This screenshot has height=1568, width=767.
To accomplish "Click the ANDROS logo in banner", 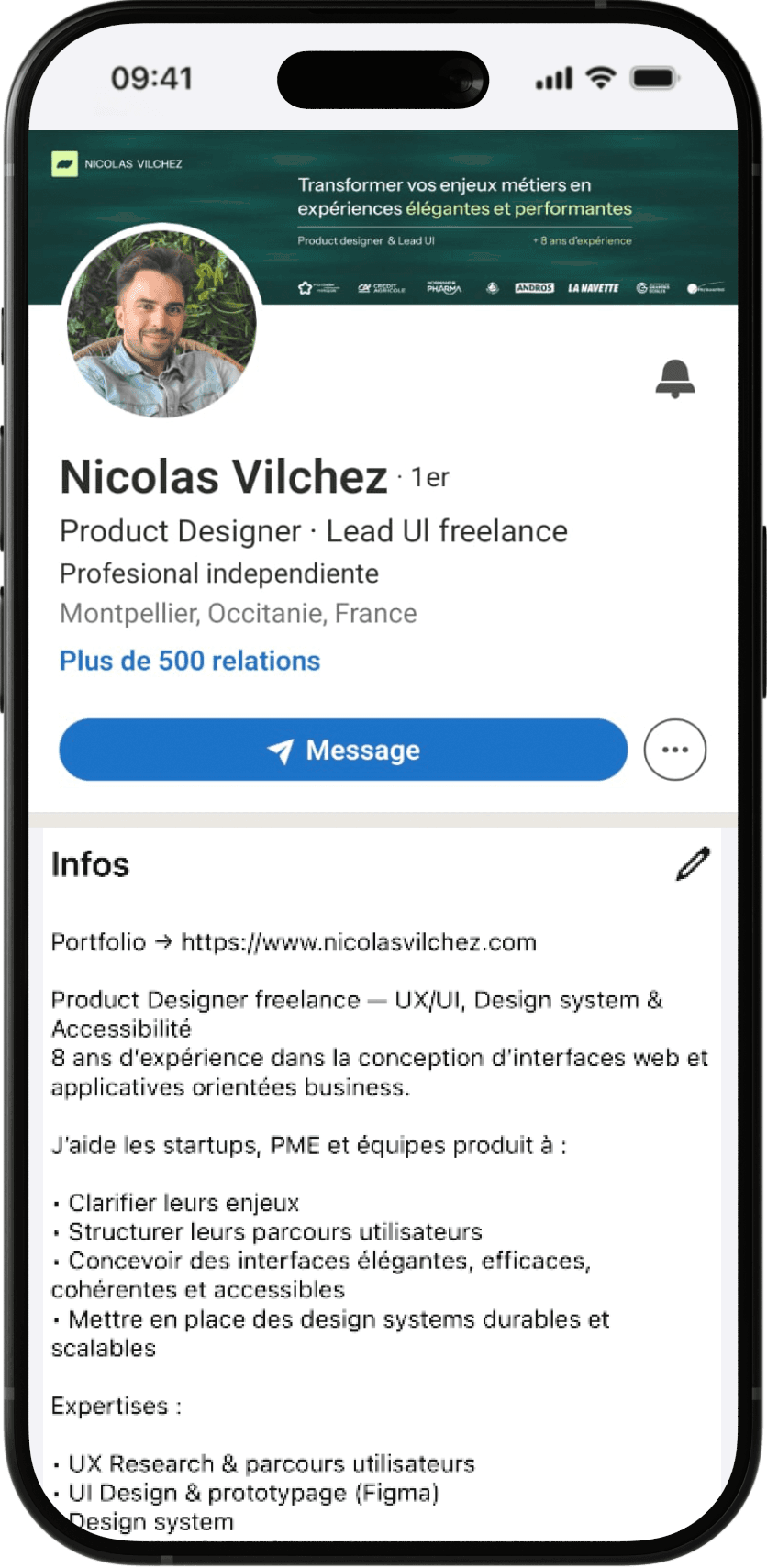I will 534,288.
